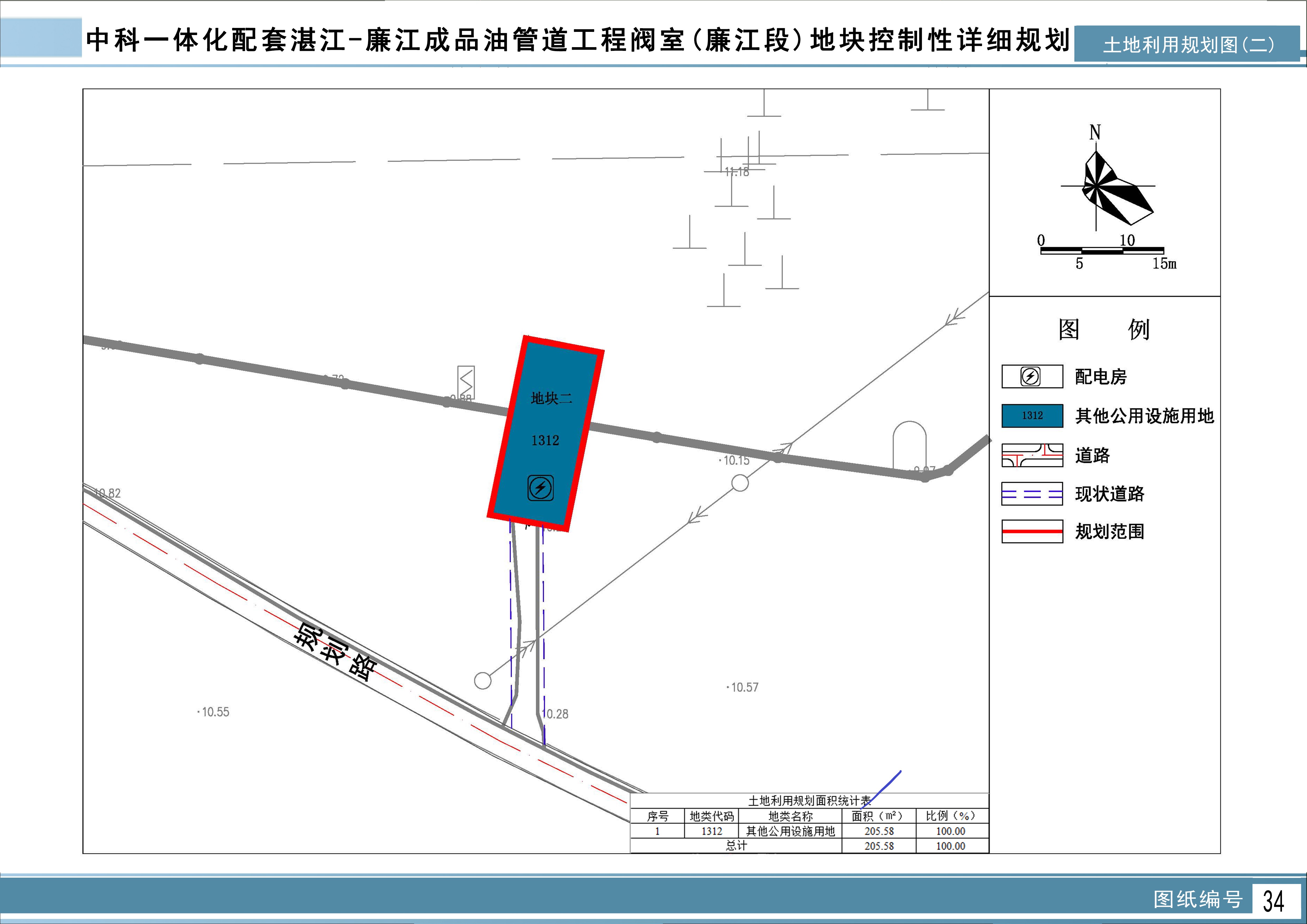
Task: Click the small circle node near elevation 10.15
Action: coord(740,483)
